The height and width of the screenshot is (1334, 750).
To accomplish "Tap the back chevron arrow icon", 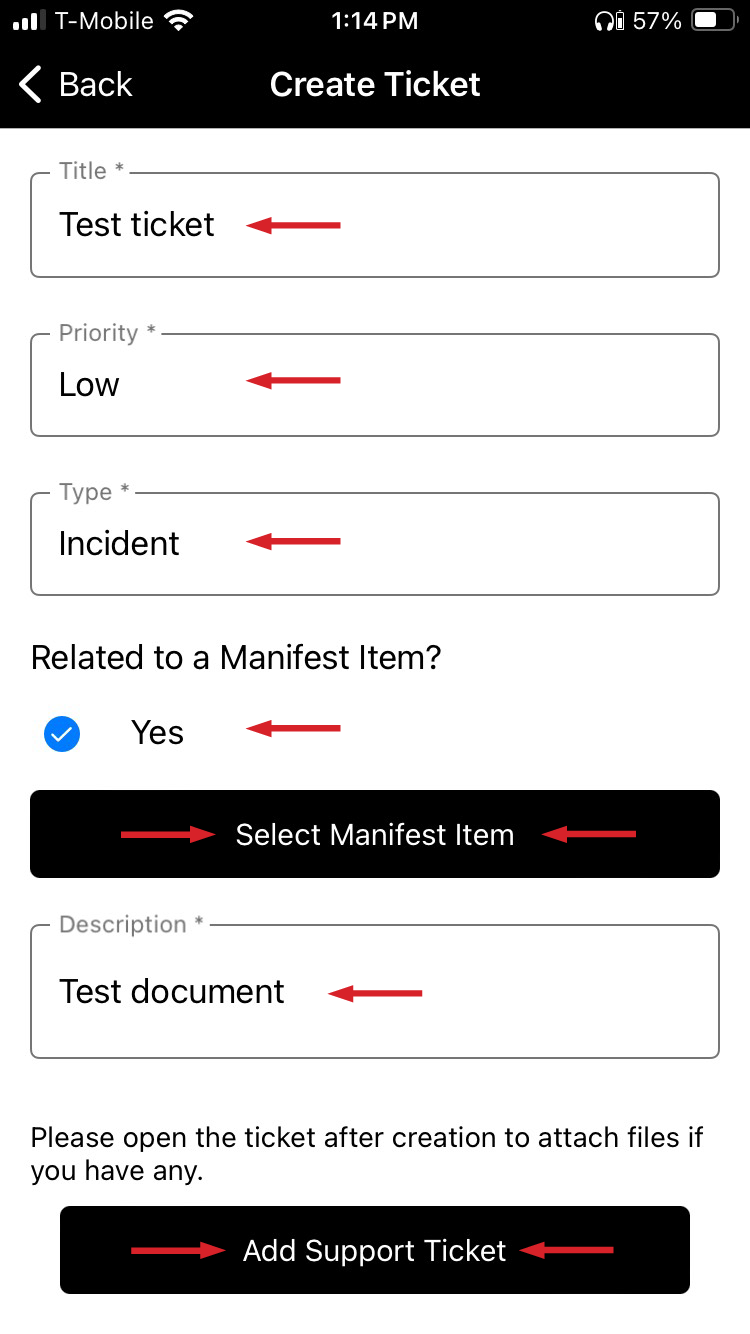I will point(30,85).
